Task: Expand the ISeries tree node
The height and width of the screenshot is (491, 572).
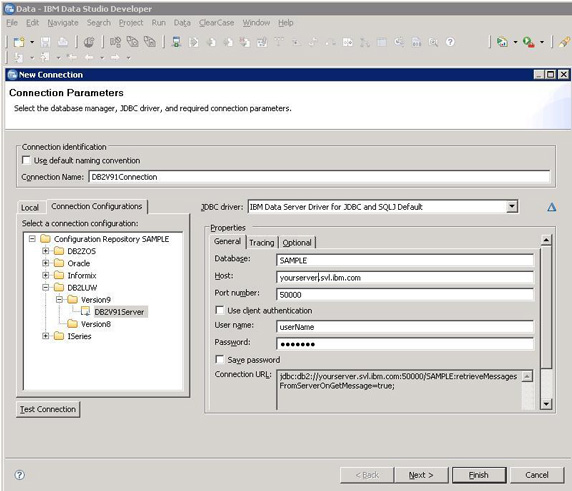Action: [46, 336]
